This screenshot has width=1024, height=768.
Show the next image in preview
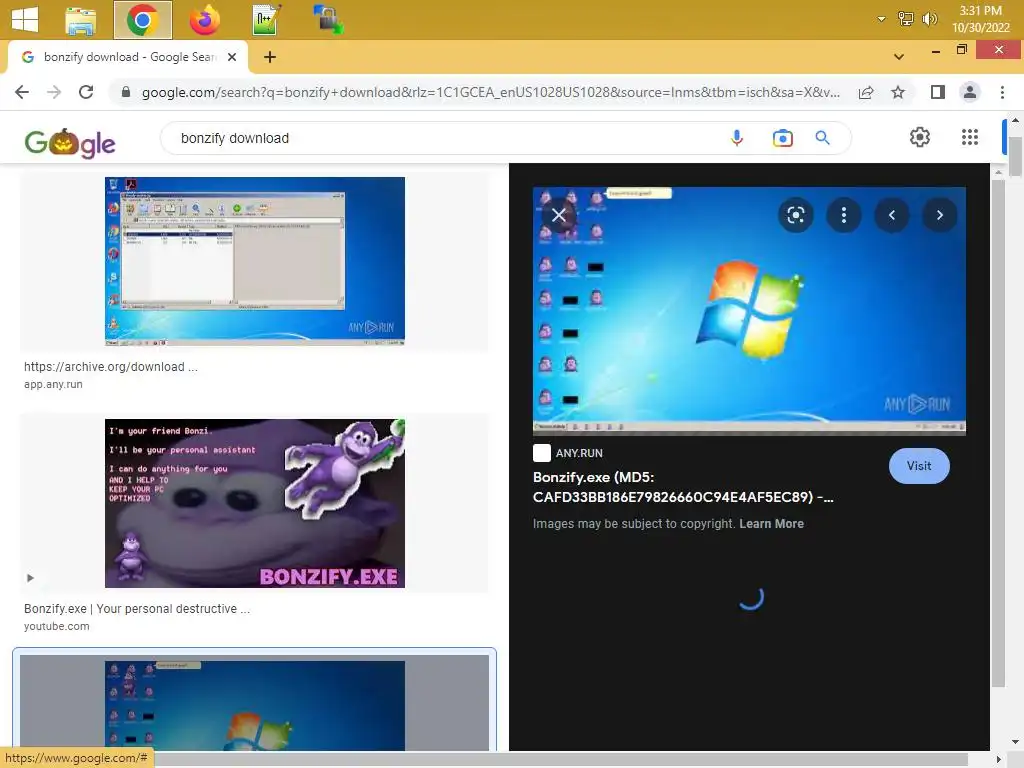click(x=940, y=215)
